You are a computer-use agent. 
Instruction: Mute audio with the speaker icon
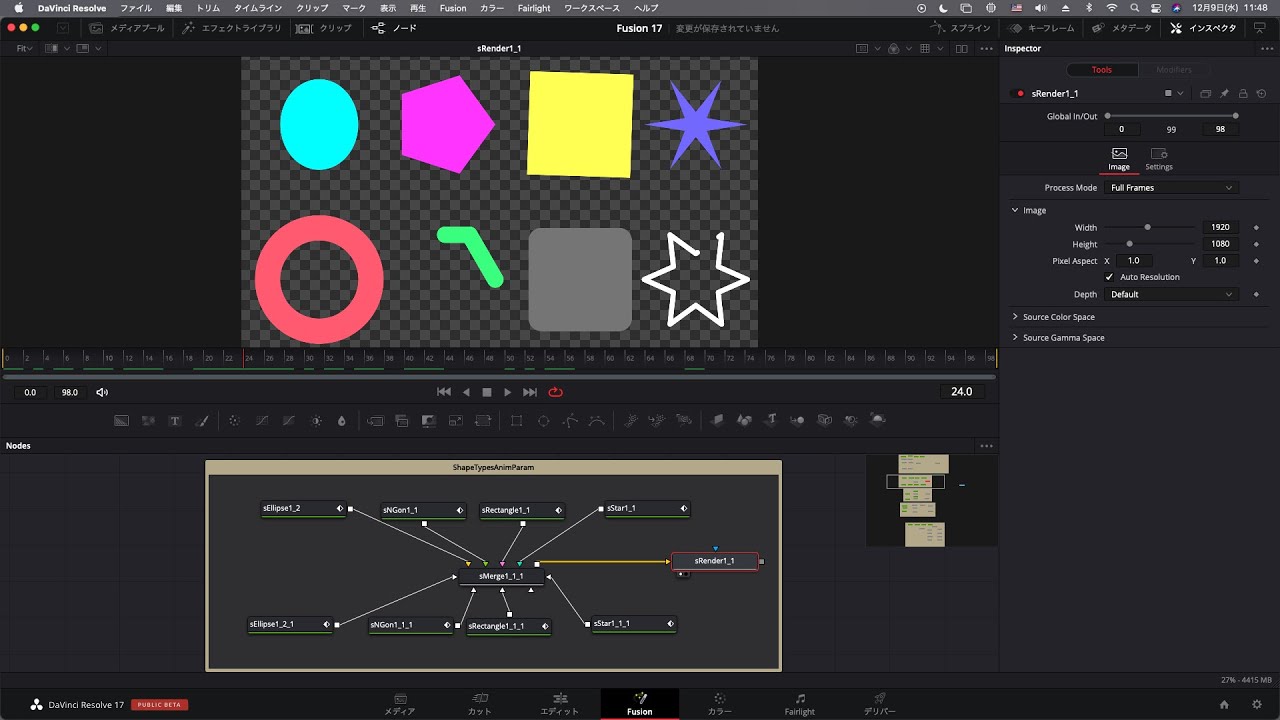(102, 392)
